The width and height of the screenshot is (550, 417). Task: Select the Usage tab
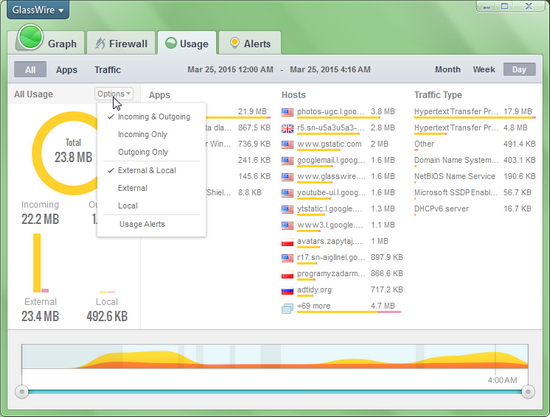coord(187,43)
